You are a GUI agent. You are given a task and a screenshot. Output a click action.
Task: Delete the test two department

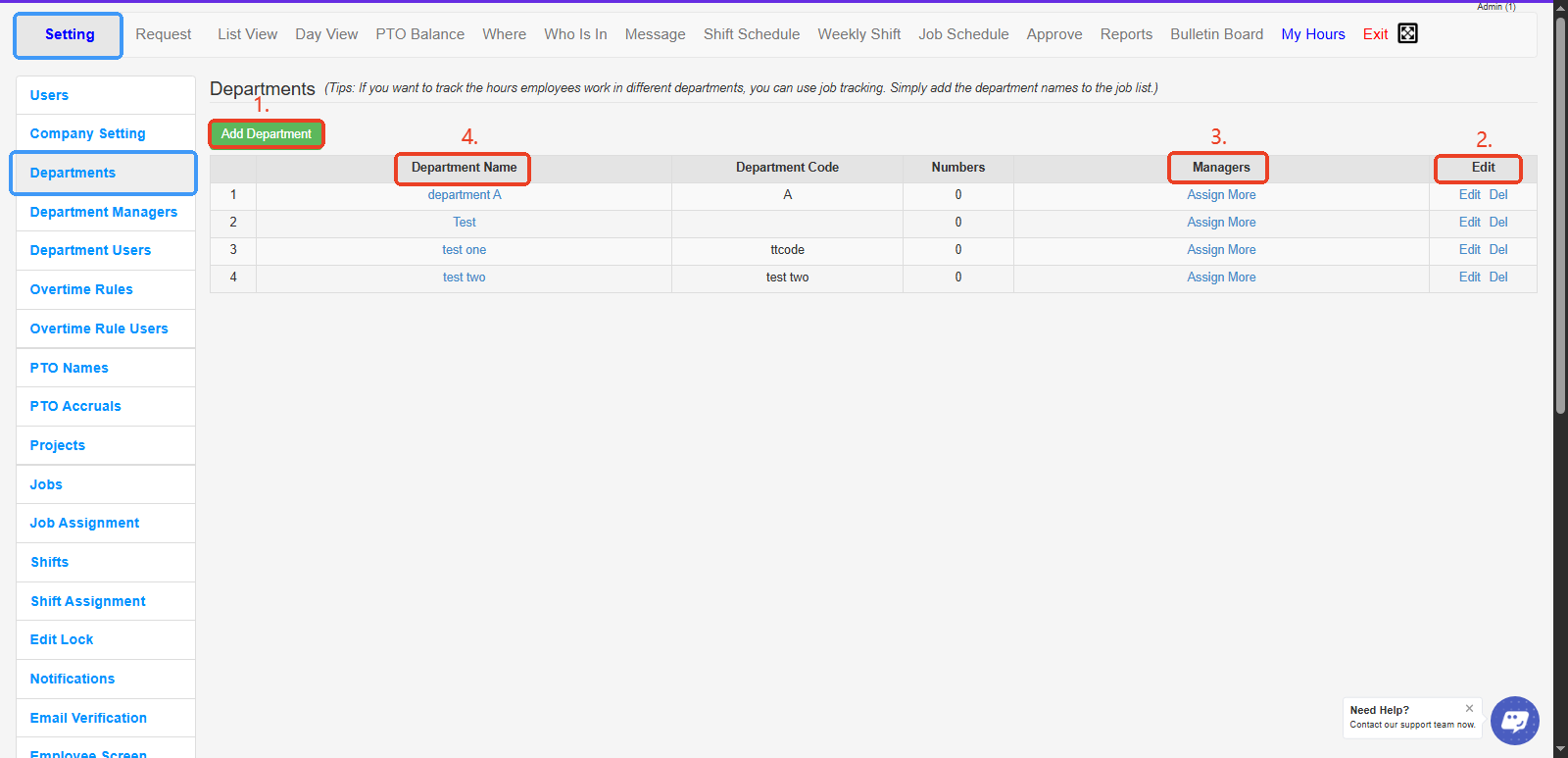pos(1498,278)
